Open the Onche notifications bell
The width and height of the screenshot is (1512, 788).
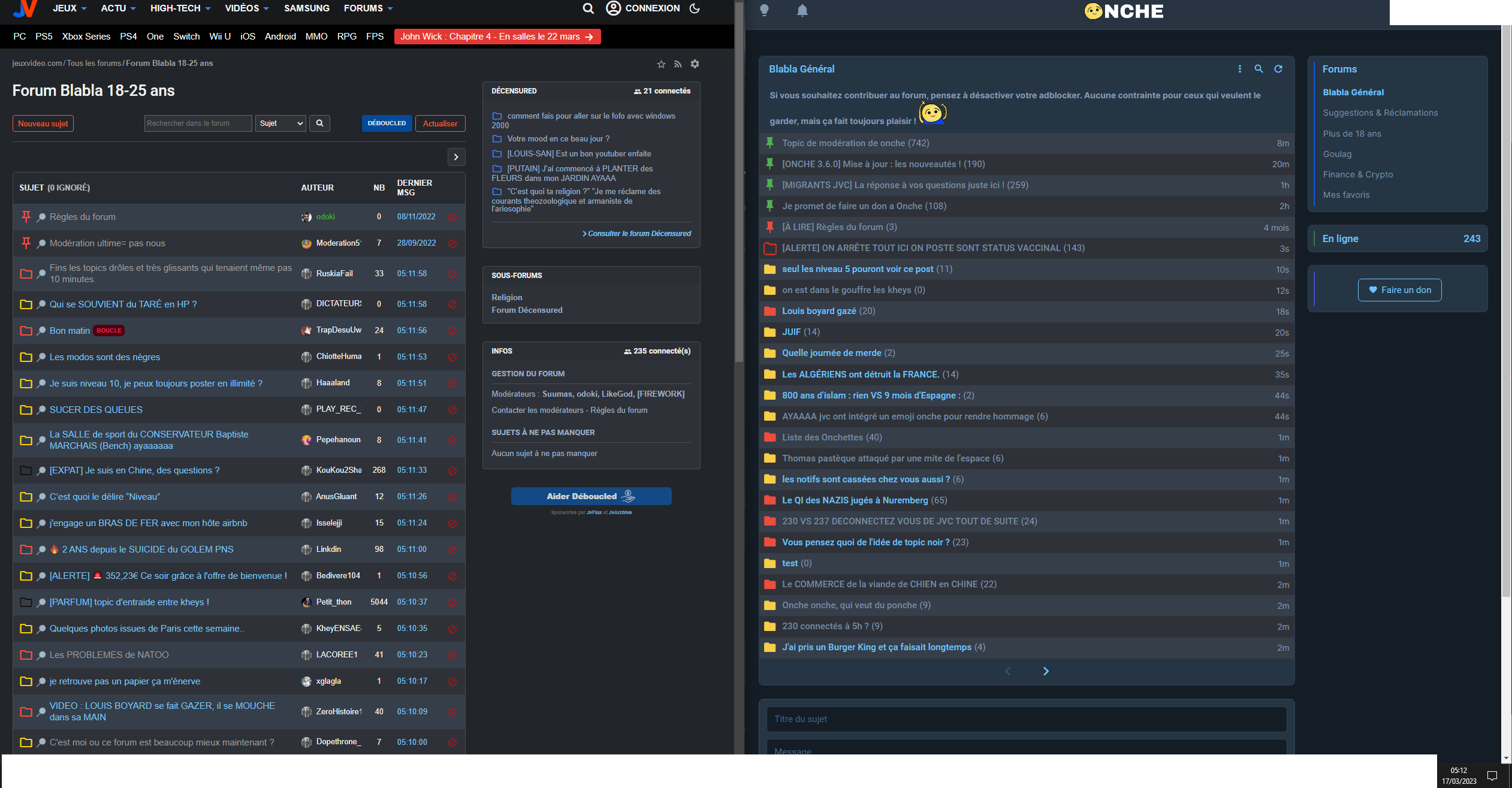(802, 10)
